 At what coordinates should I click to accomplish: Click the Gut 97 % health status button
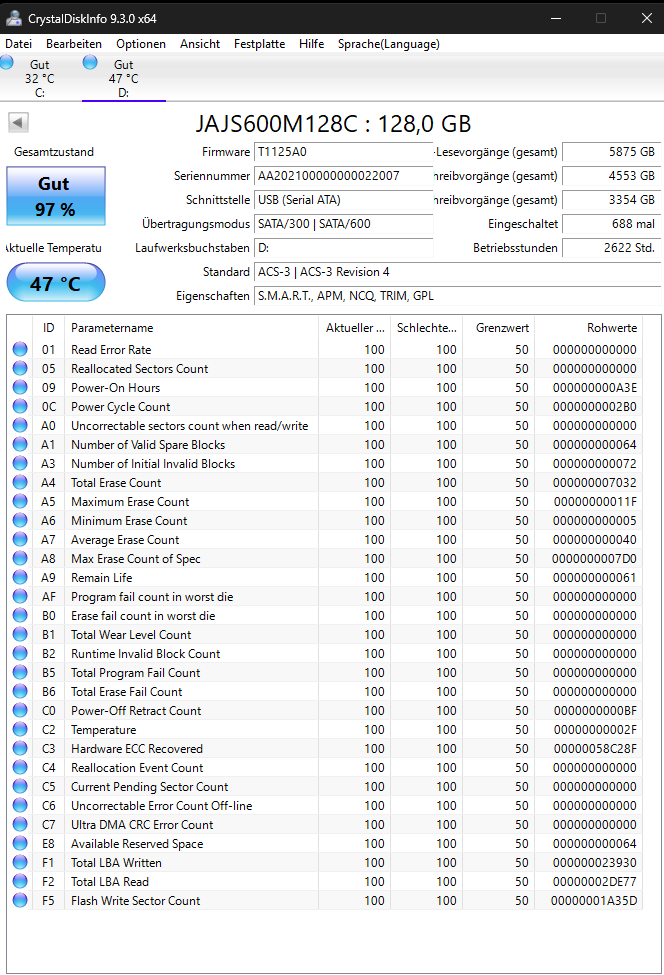(56, 196)
